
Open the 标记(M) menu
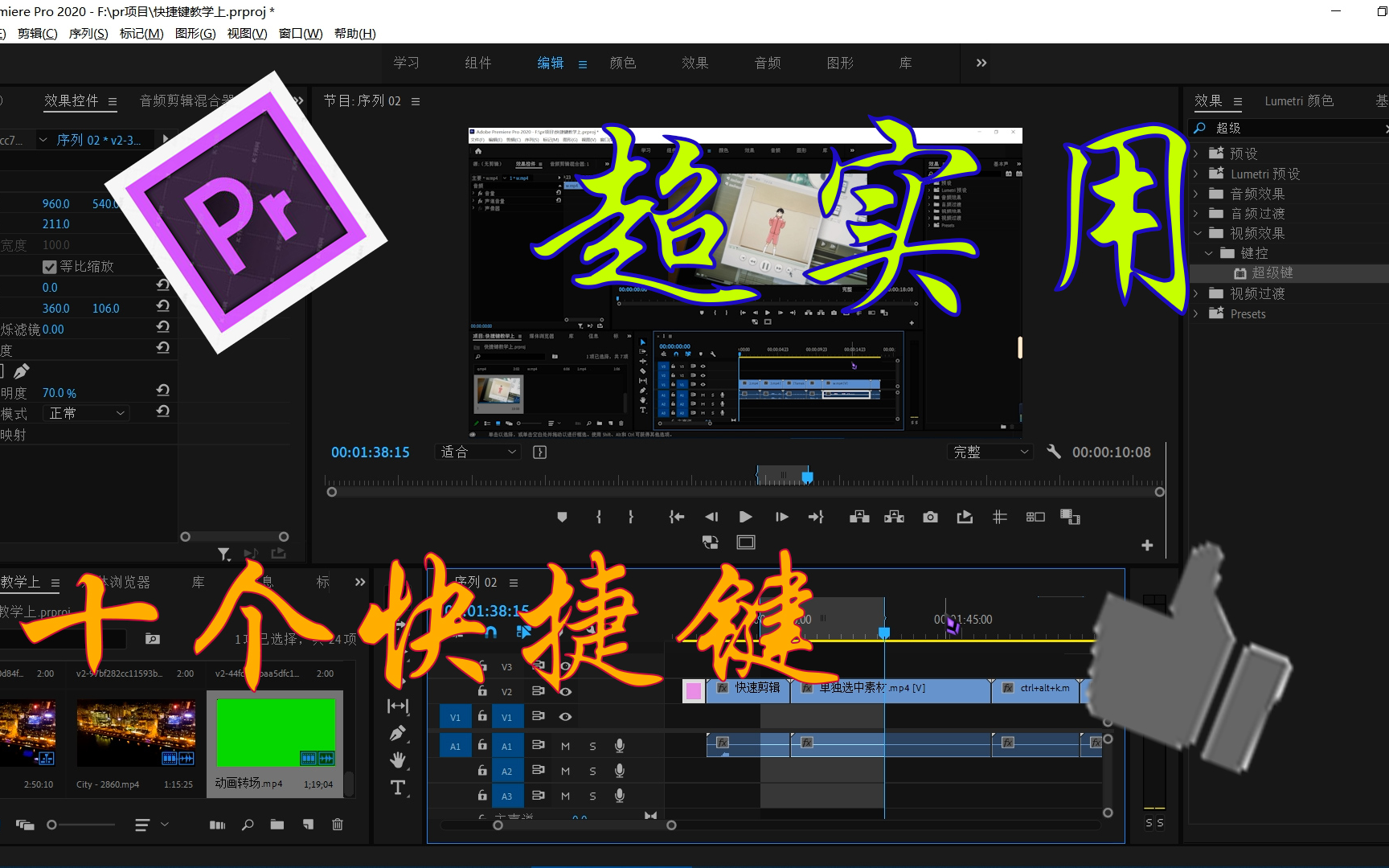click(141, 33)
